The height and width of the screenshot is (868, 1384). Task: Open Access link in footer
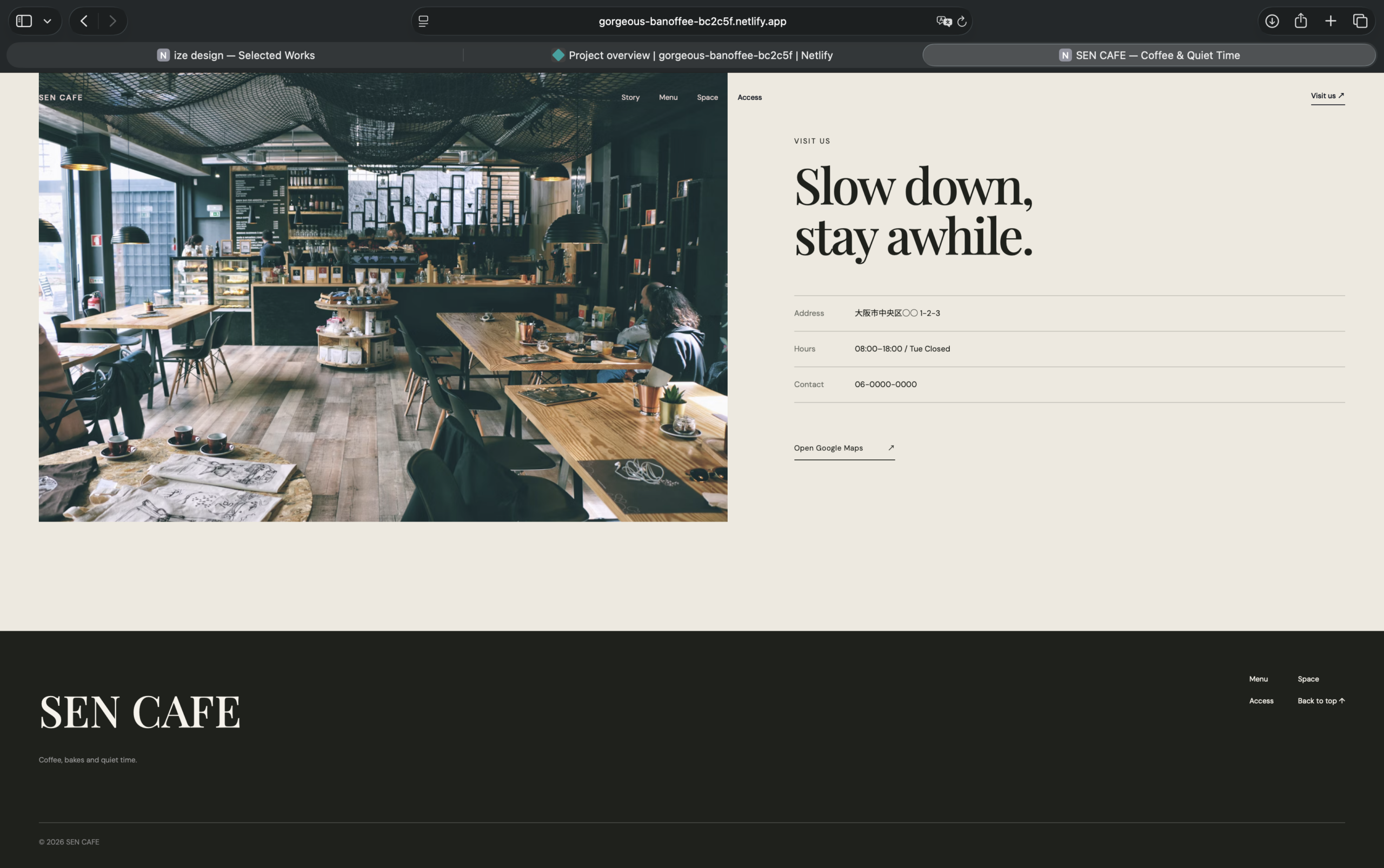[x=1261, y=700]
